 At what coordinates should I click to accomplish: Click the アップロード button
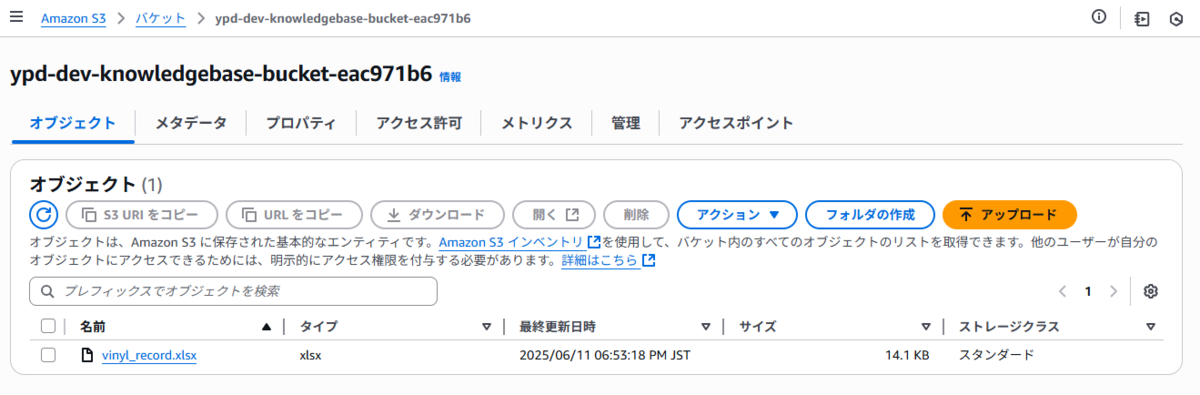(x=1009, y=214)
